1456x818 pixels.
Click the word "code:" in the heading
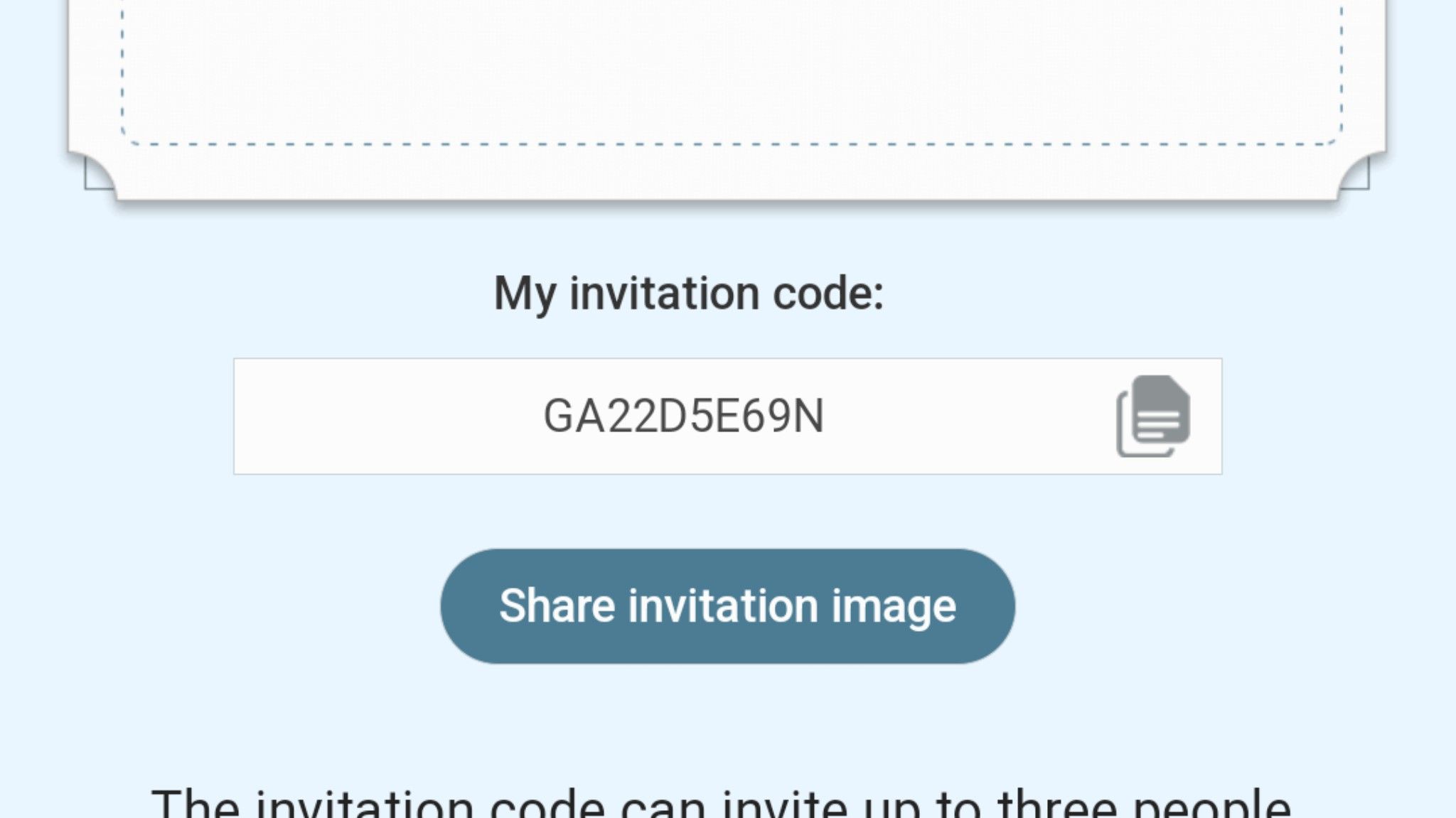click(x=828, y=293)
